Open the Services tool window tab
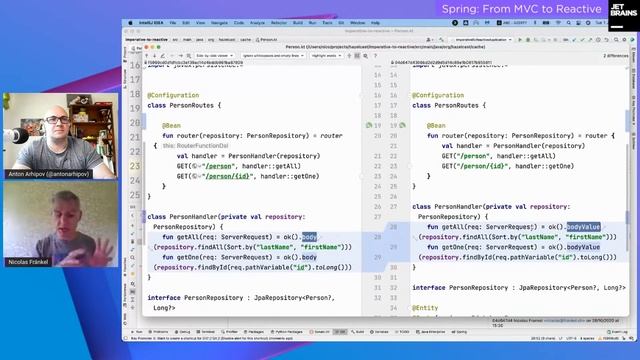Image resolution: width=640 pixels, height=360 pixels. click(x=379, y=332)
